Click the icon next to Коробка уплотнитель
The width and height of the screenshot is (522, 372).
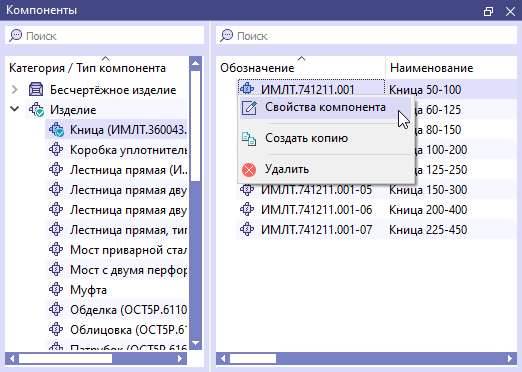56,149
